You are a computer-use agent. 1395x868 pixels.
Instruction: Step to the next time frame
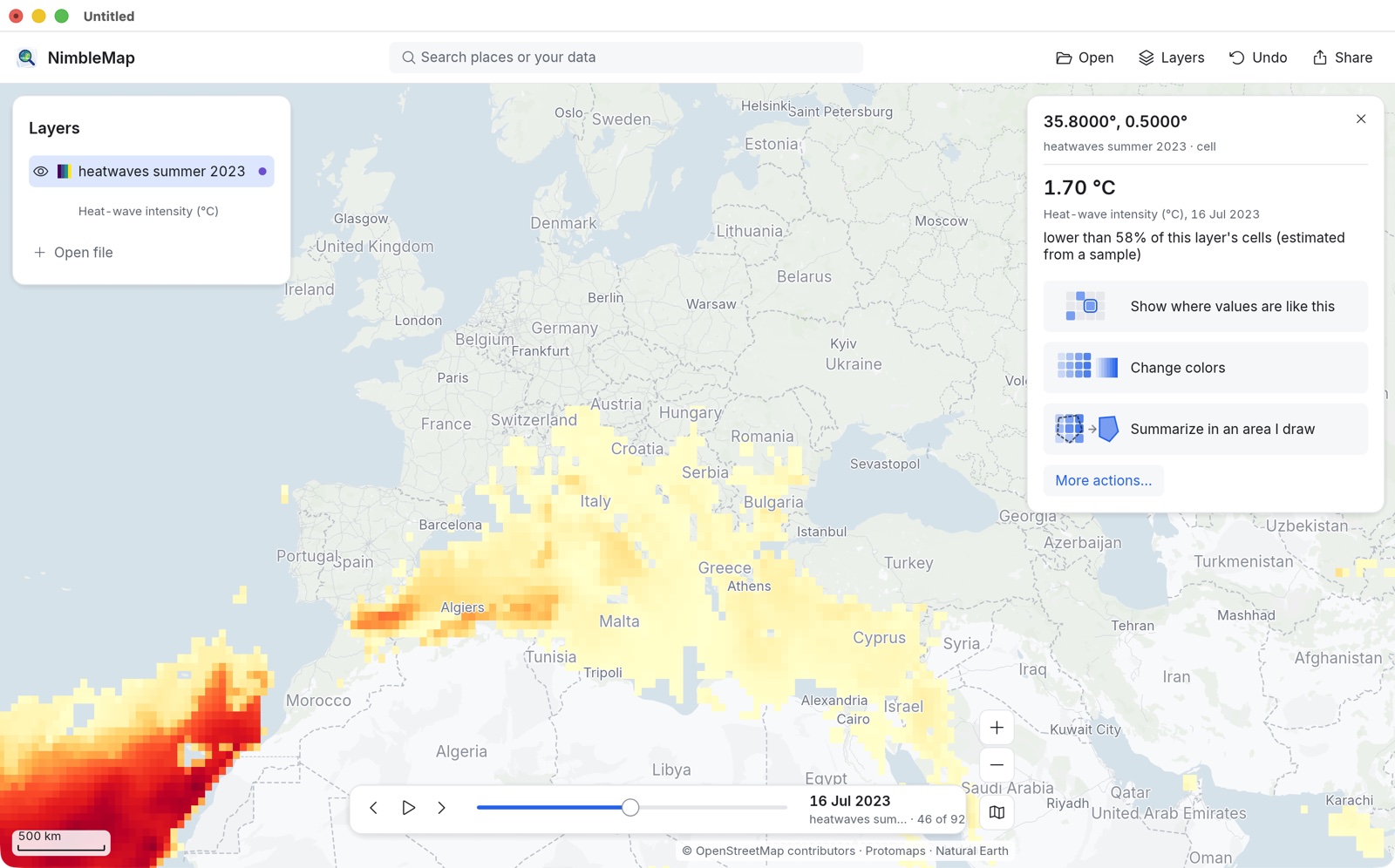(442, 808)
